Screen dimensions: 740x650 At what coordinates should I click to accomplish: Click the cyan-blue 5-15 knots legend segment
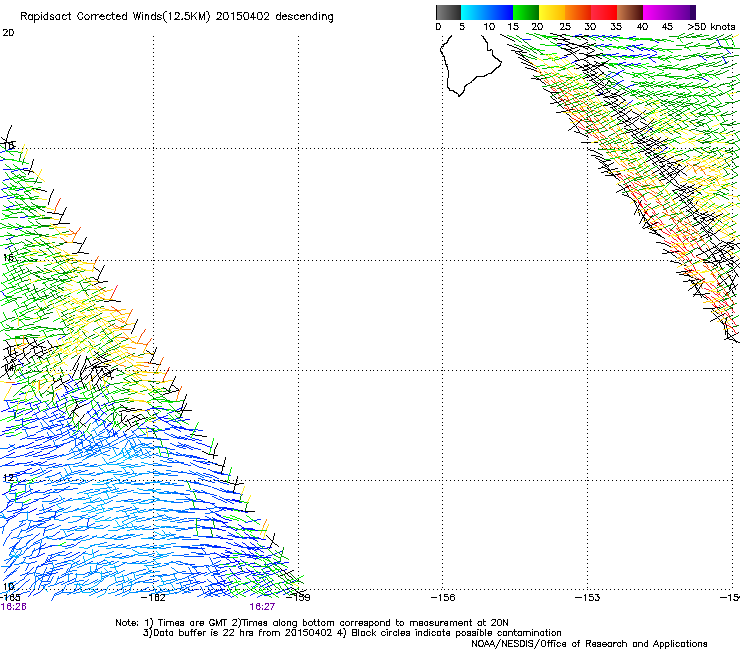pyautogui.click(x=487, y=12)
